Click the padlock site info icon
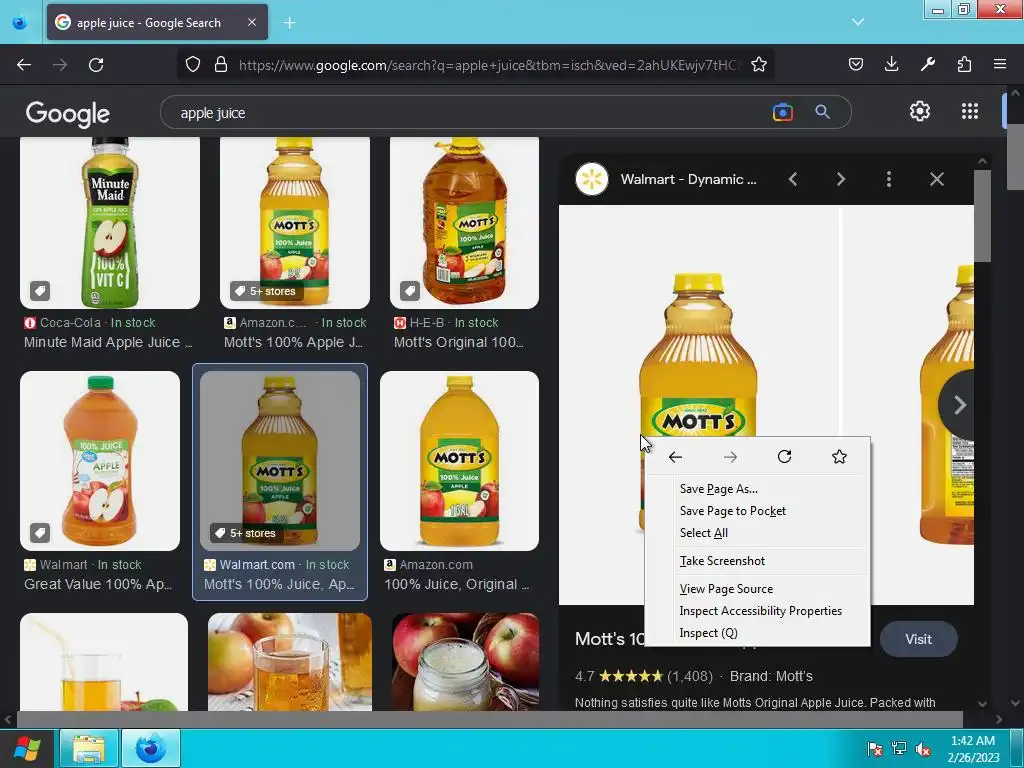This screenshot has height=768, width=1024. (x=221, y=64)
